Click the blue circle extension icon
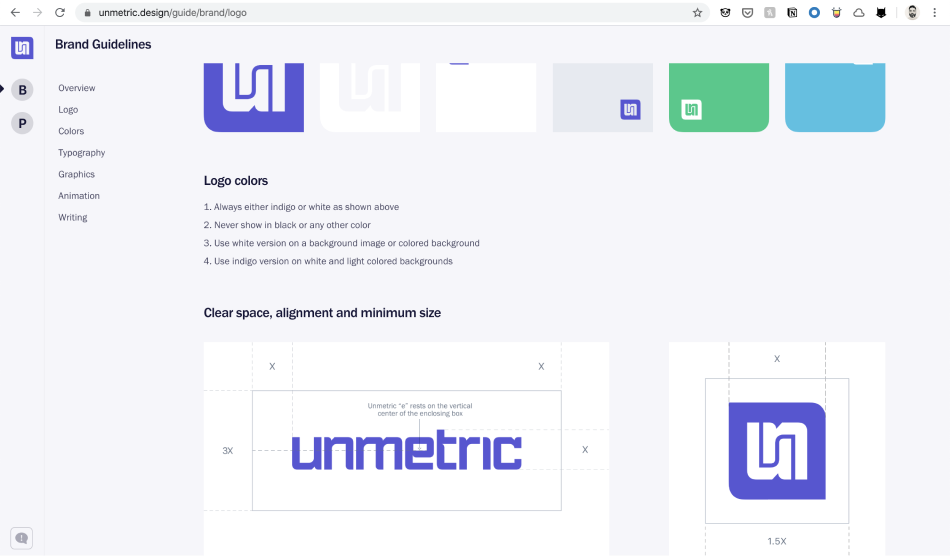The width and height of the screenshot is (950, 556). 814,12
